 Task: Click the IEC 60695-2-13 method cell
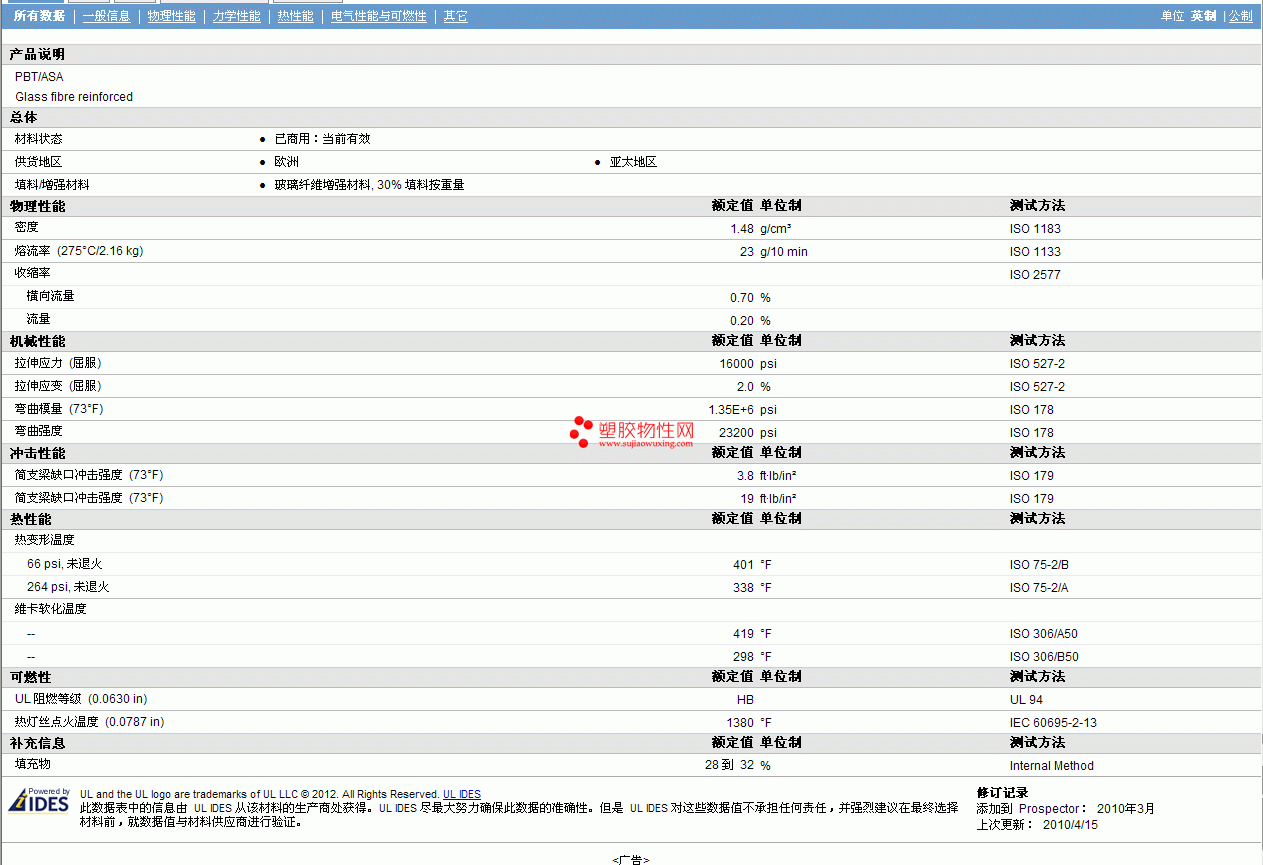1053,722
